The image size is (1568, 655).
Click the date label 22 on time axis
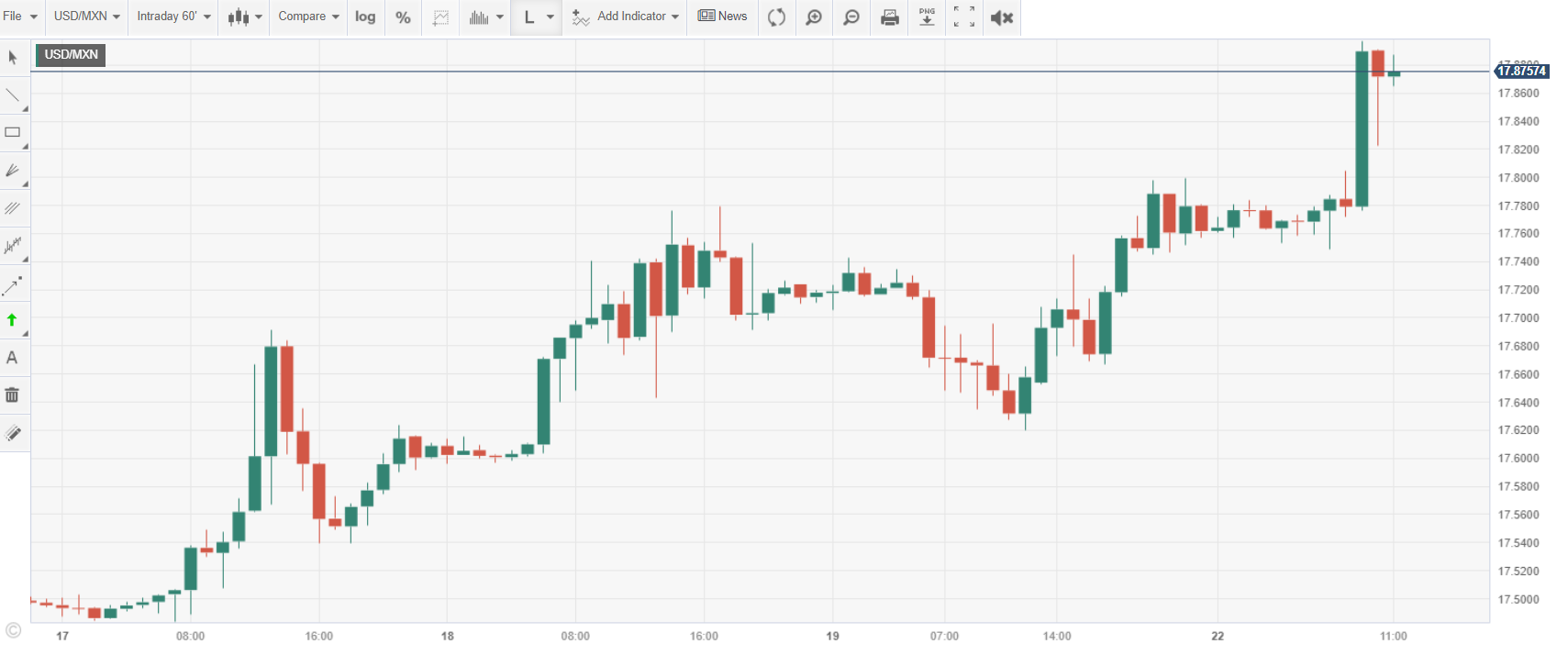1218,637
